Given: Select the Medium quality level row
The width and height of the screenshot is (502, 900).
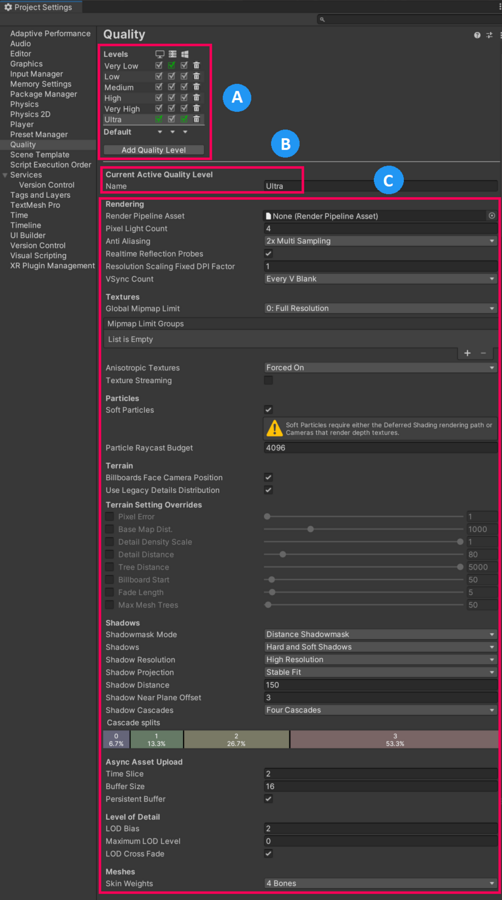Looking at the screenshot, I should 154,87.
